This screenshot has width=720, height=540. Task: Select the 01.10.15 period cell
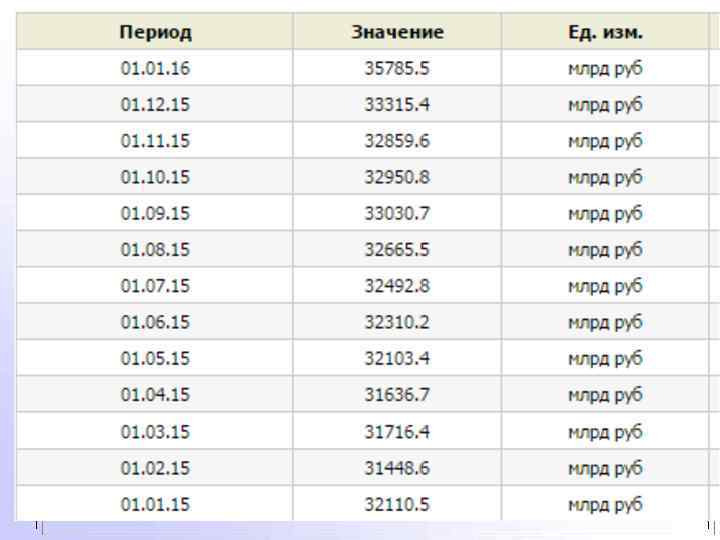pos(155,177)
